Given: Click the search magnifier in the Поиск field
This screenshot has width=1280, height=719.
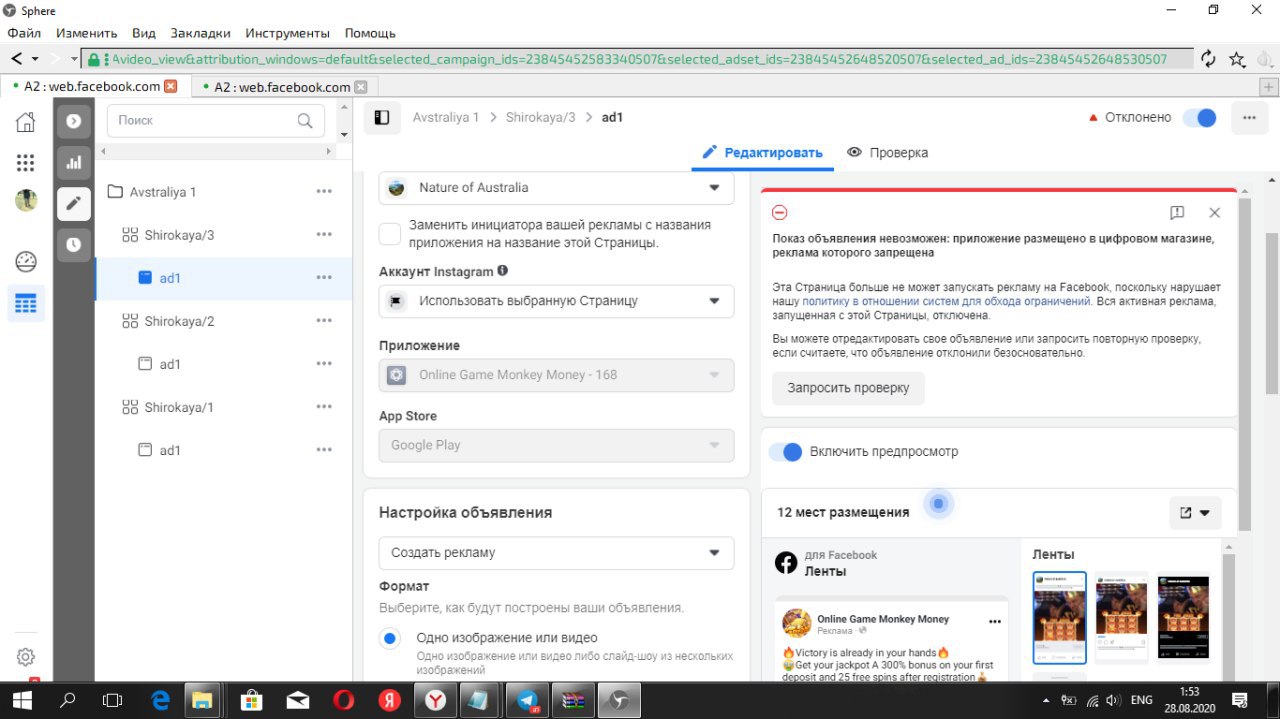Looking at the screenshot, I should coord(305,121).
